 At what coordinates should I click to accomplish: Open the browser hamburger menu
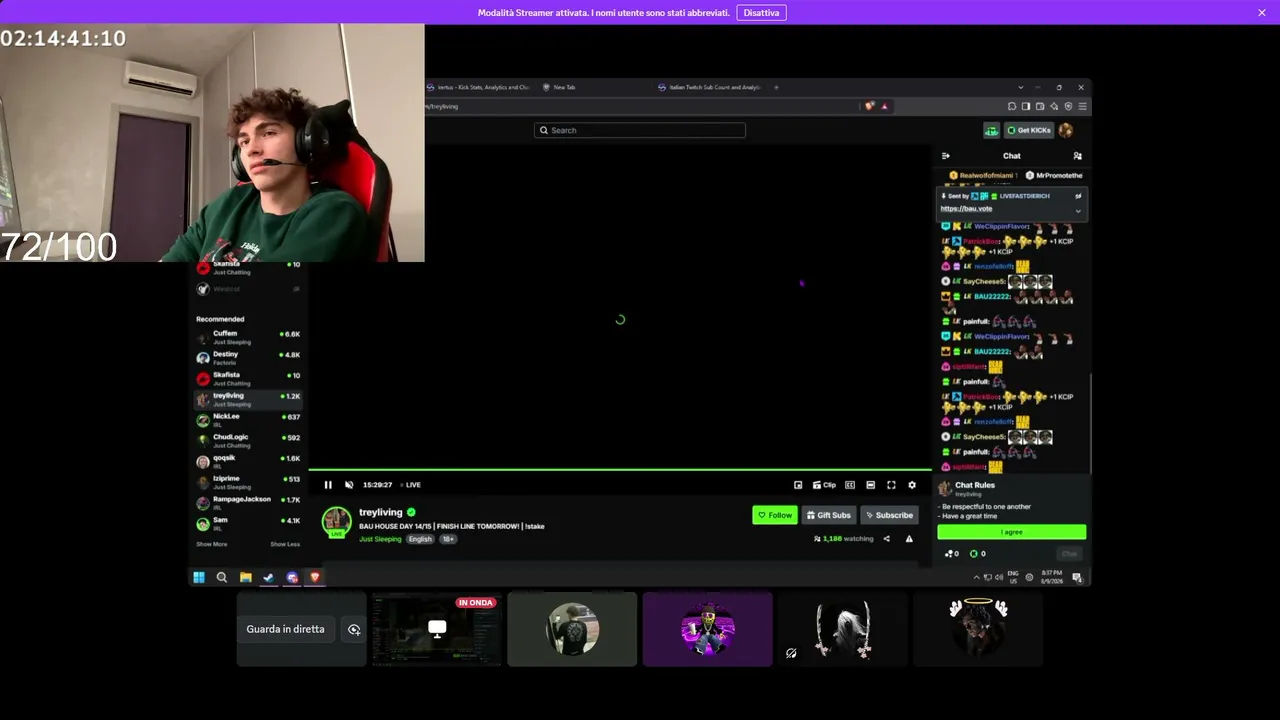click(1082, 106)
